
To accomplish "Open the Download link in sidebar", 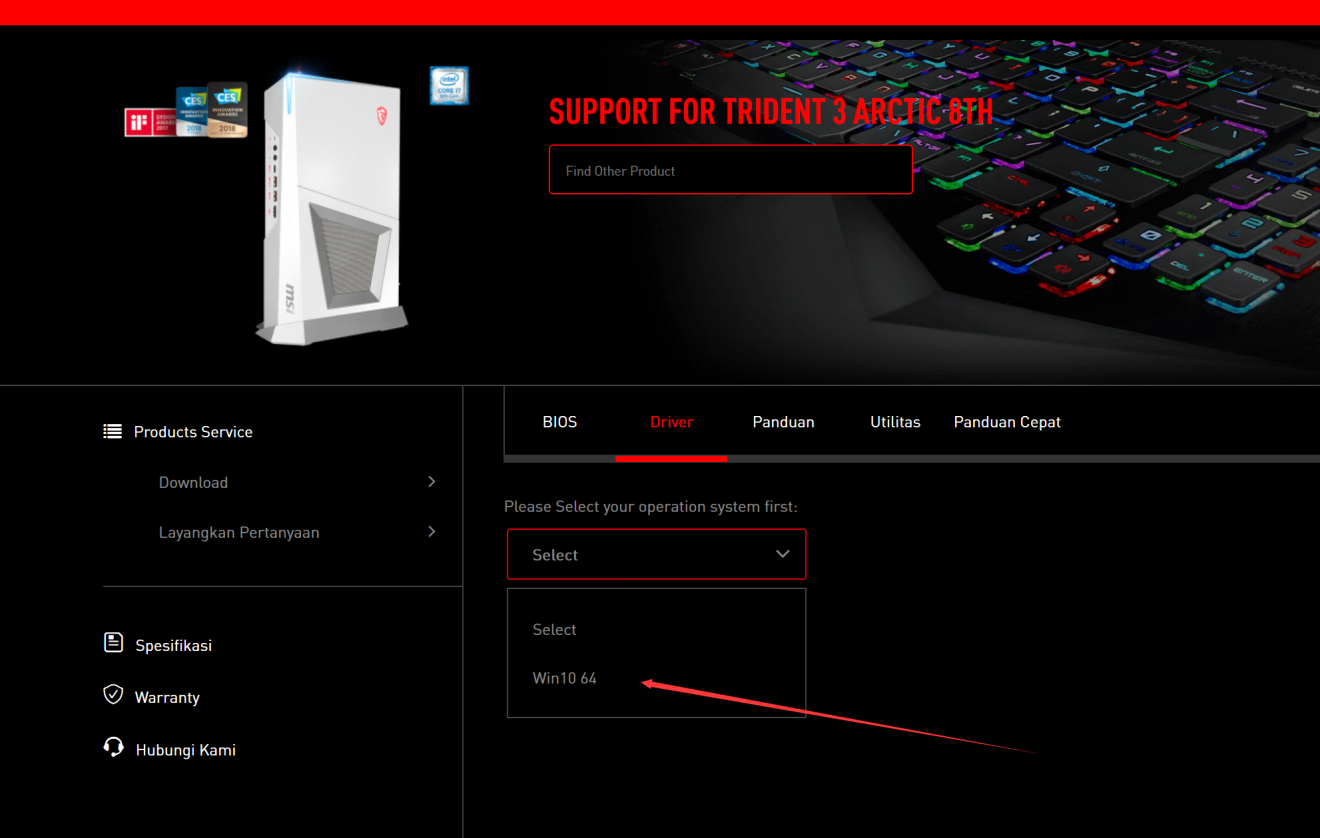I will pos(193,482).
